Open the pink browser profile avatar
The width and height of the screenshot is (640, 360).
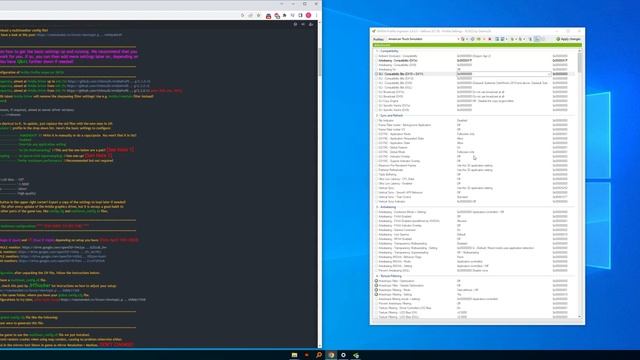pyautogui.click(x=309, y=16)
